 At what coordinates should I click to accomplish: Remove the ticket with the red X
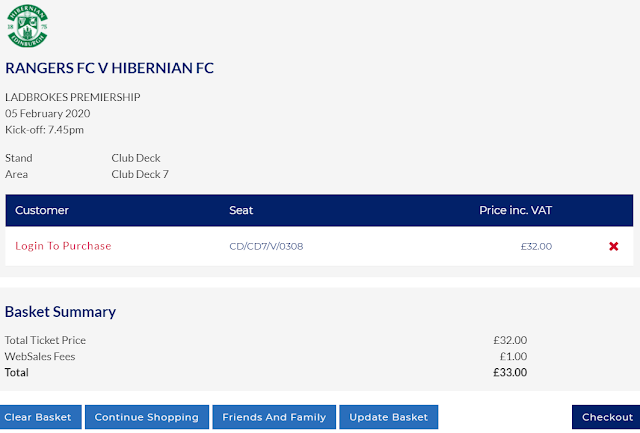613,246
